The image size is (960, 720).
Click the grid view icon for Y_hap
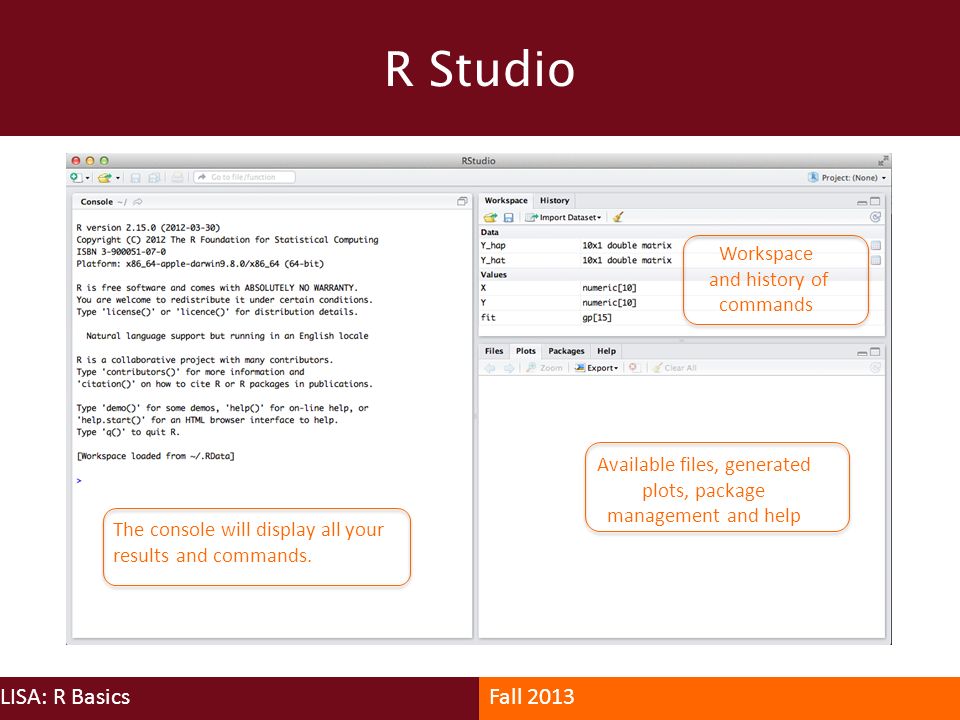tap(876, 245)
